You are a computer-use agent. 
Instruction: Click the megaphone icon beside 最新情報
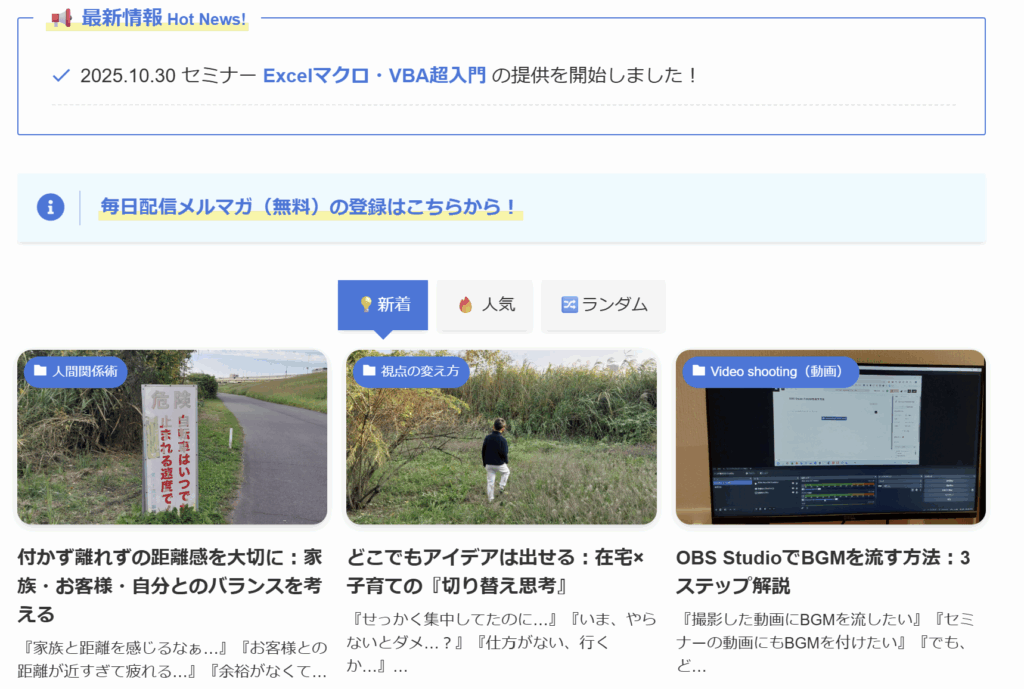[62, 18]
